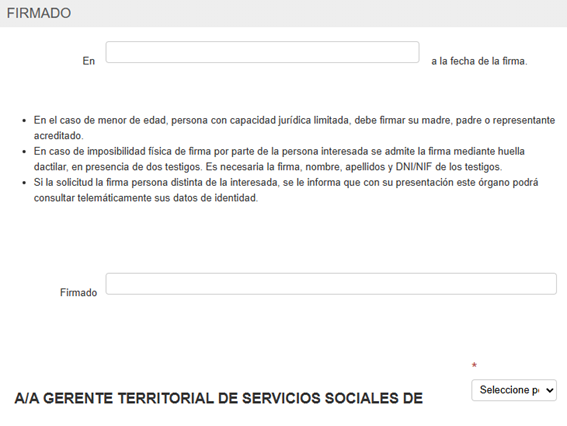Viewport: 567px width, 426px height.
Task: Open the "Seleccione" province dropdown
Action: coord(514,390)
